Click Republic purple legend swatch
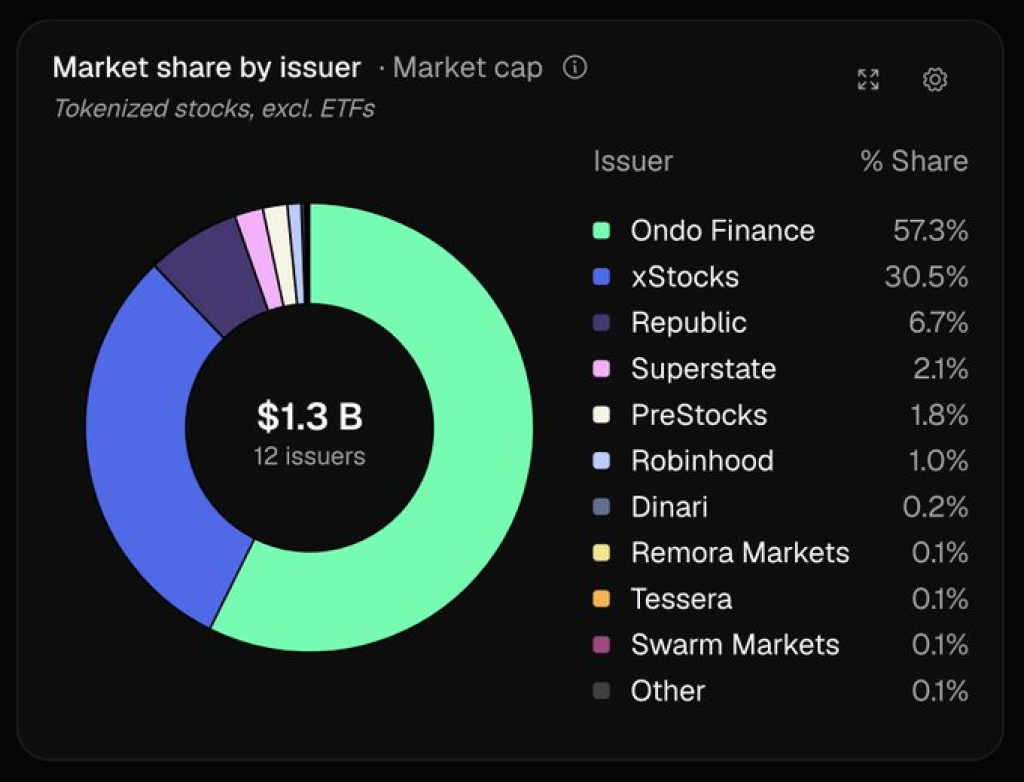This screenshot has width=1024, height=782. [x=601, y=323]
